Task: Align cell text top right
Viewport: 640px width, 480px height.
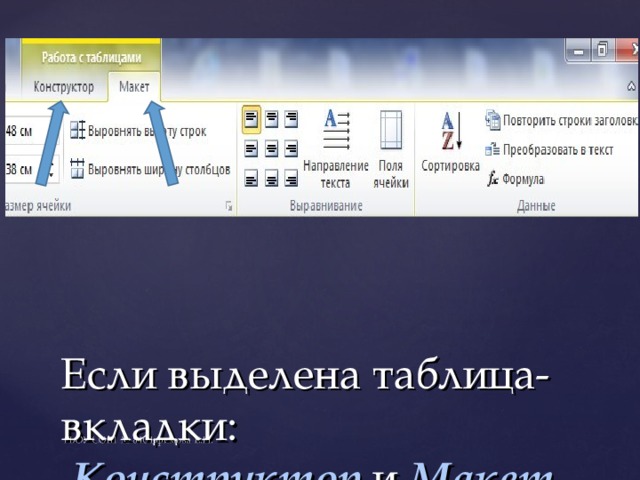Action: click(291, 119)
